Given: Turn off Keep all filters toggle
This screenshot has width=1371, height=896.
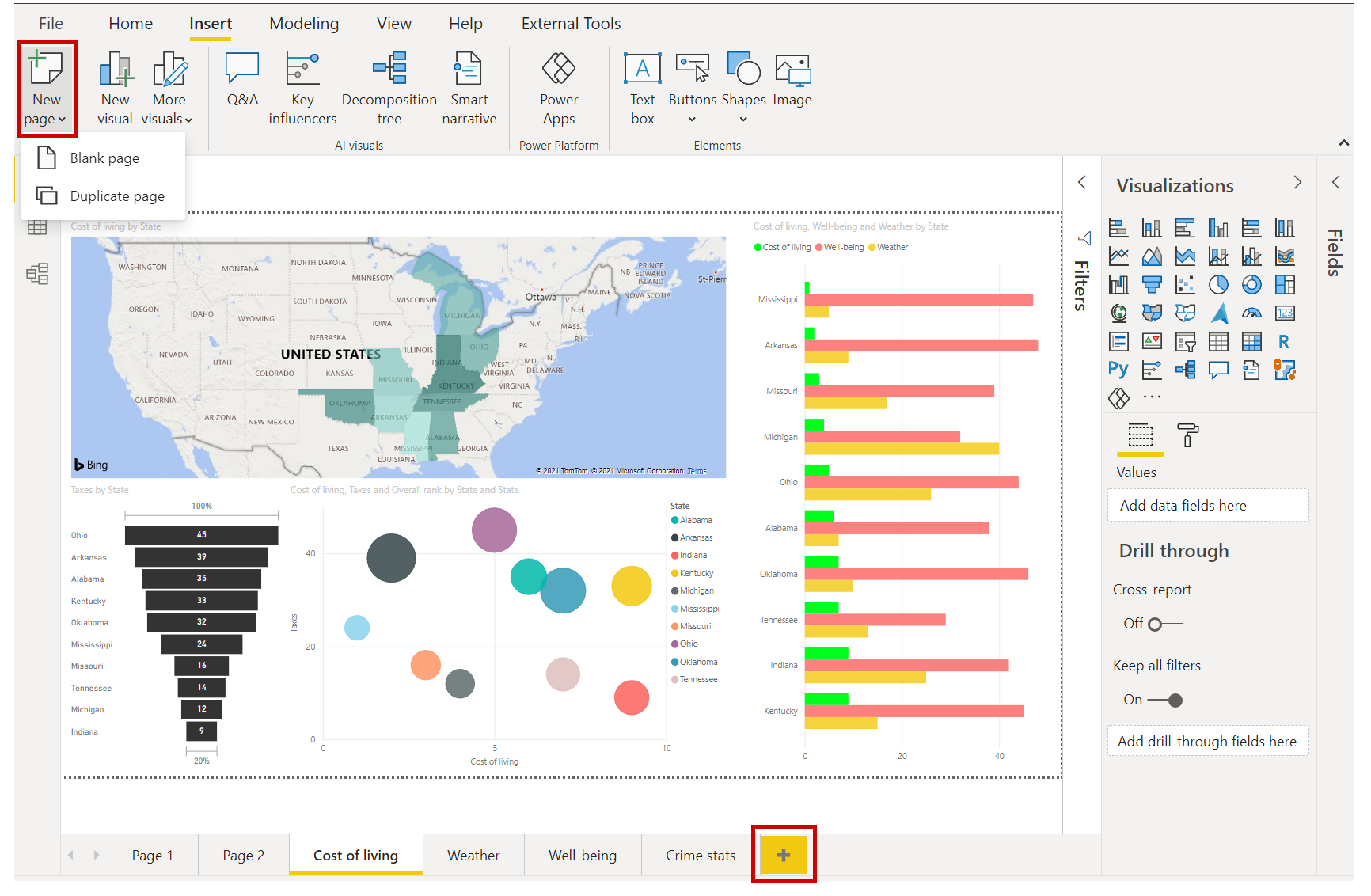Looking at the screenshot, I should 1164,700.
